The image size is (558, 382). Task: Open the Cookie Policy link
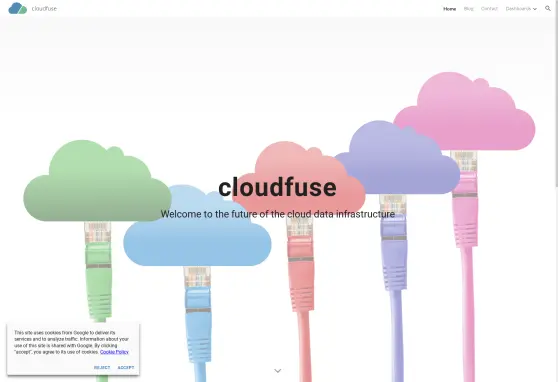pos(114,352)
